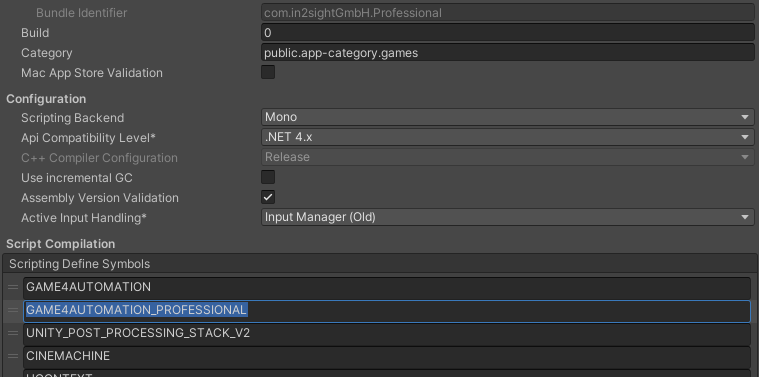Click the Bundle Identifier input field
This screenshot has width=759, height=377.
[x=508, y=13]
